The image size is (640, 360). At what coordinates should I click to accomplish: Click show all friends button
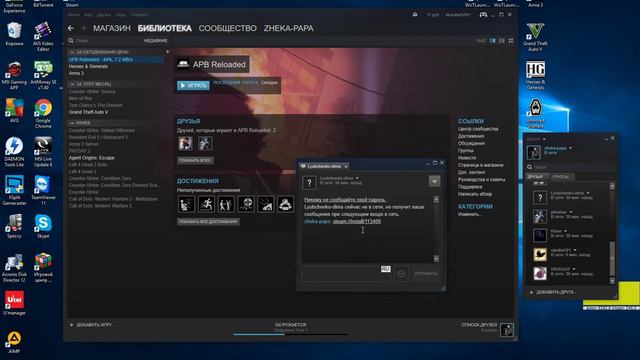195,160
